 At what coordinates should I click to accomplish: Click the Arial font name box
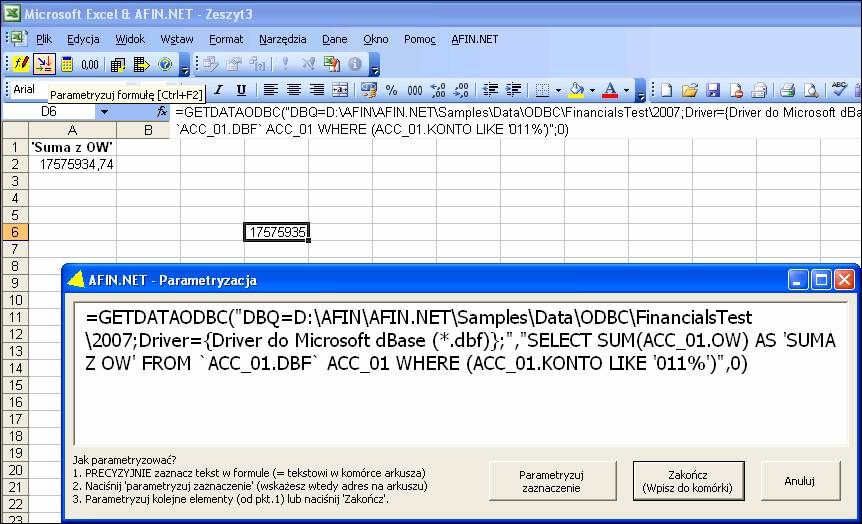26,90
